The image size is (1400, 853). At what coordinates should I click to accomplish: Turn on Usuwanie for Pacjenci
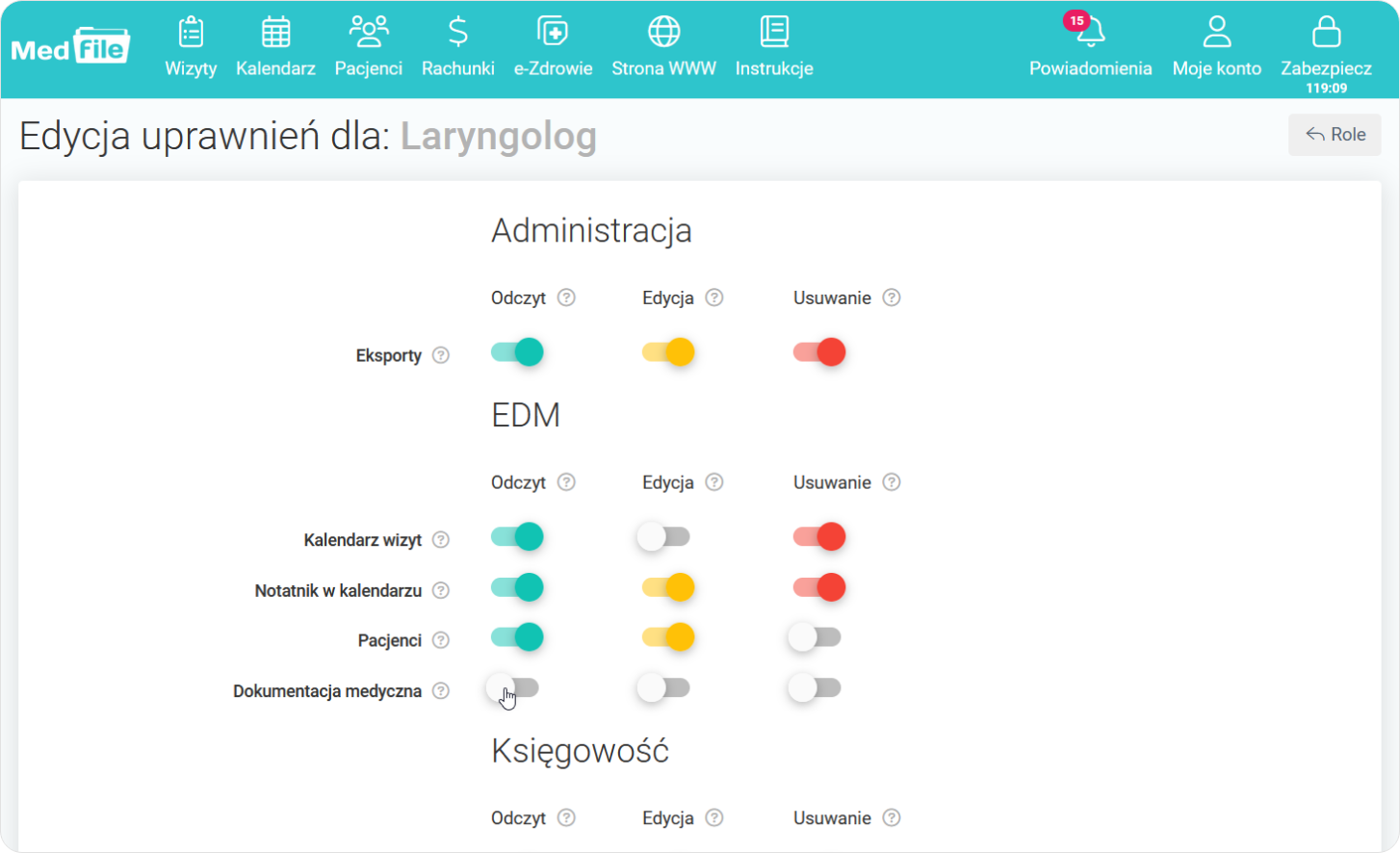point(816,636)
